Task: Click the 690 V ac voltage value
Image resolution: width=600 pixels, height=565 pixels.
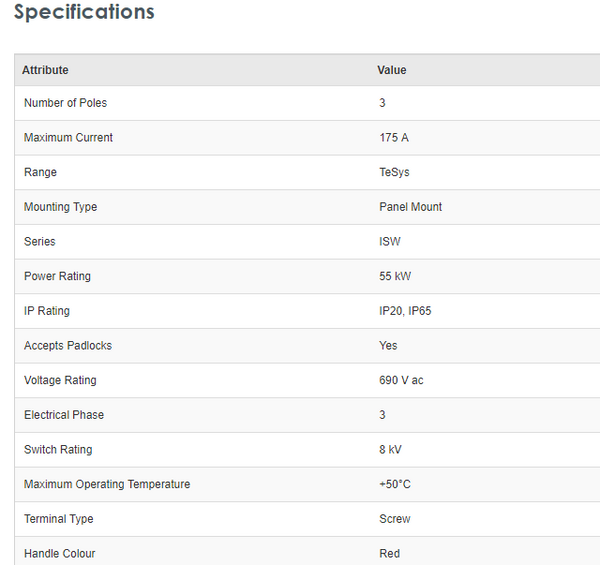Action: [401, 380]
